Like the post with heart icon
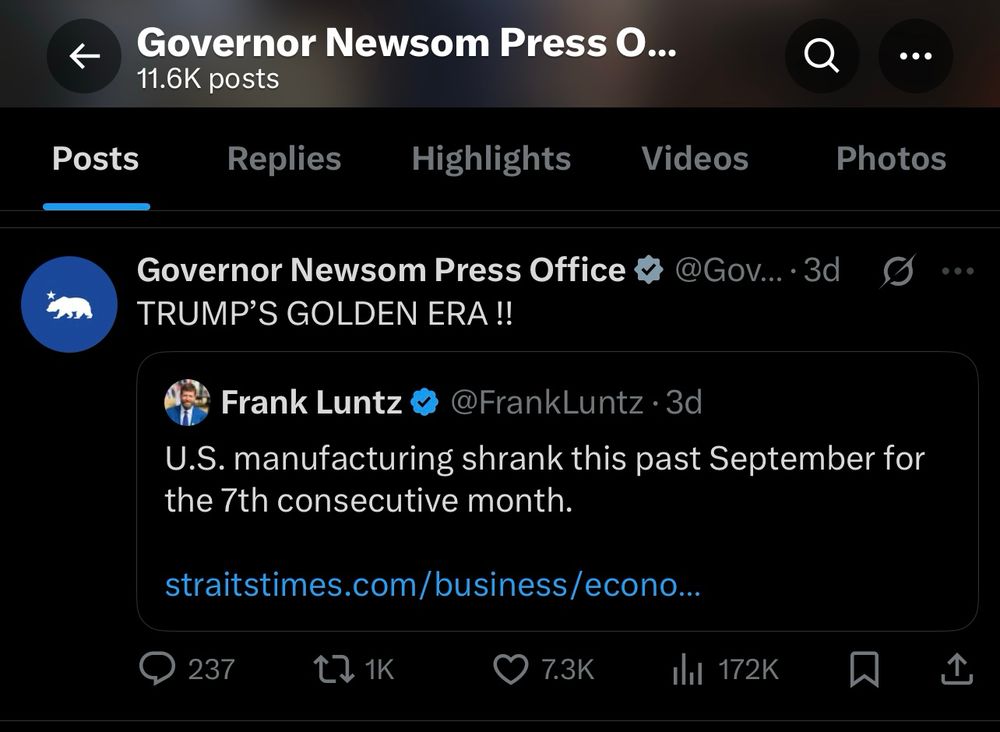The image size is (1000, 732). 511,669
